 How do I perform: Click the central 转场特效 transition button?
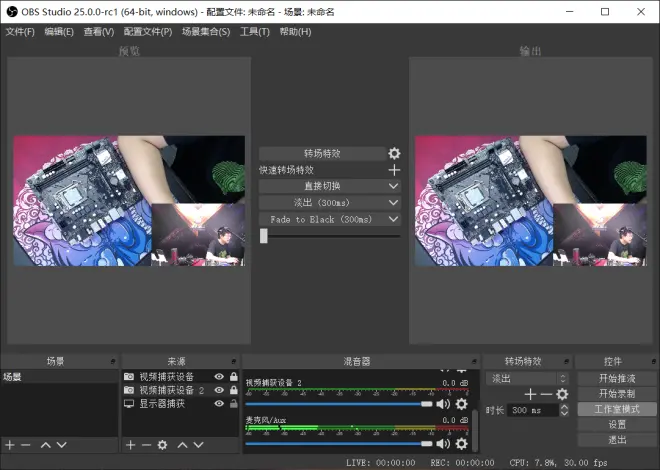(x=322, y=154)
